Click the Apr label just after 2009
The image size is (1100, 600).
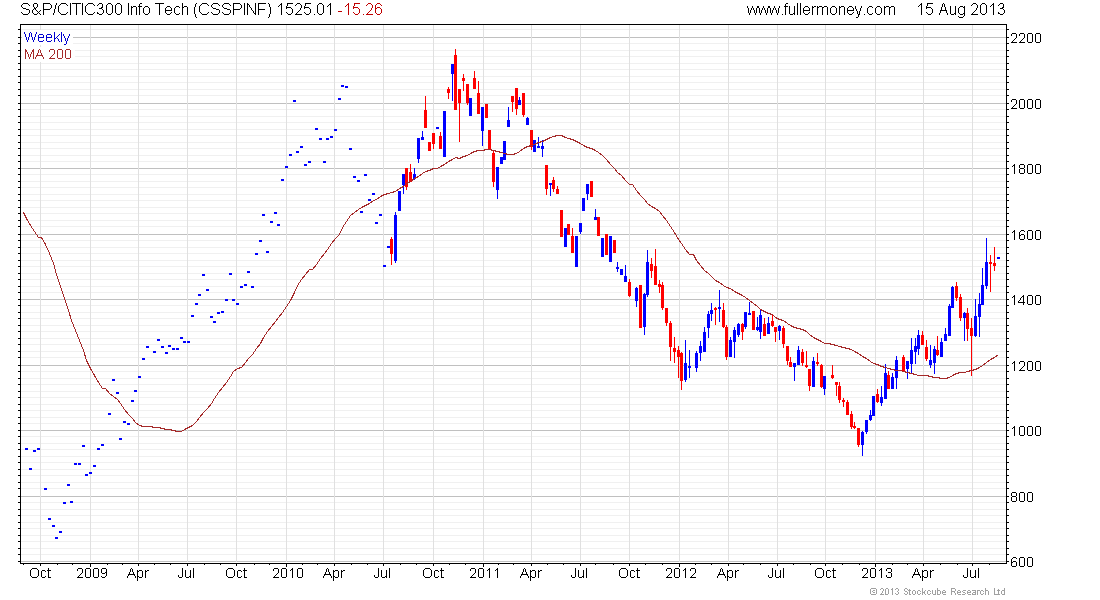(138, 573)
